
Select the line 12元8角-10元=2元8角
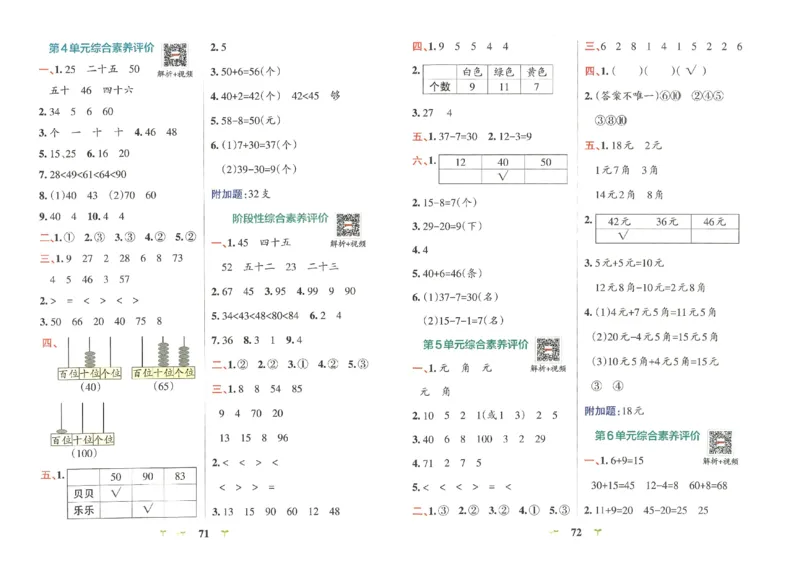(x=650, y=288)
